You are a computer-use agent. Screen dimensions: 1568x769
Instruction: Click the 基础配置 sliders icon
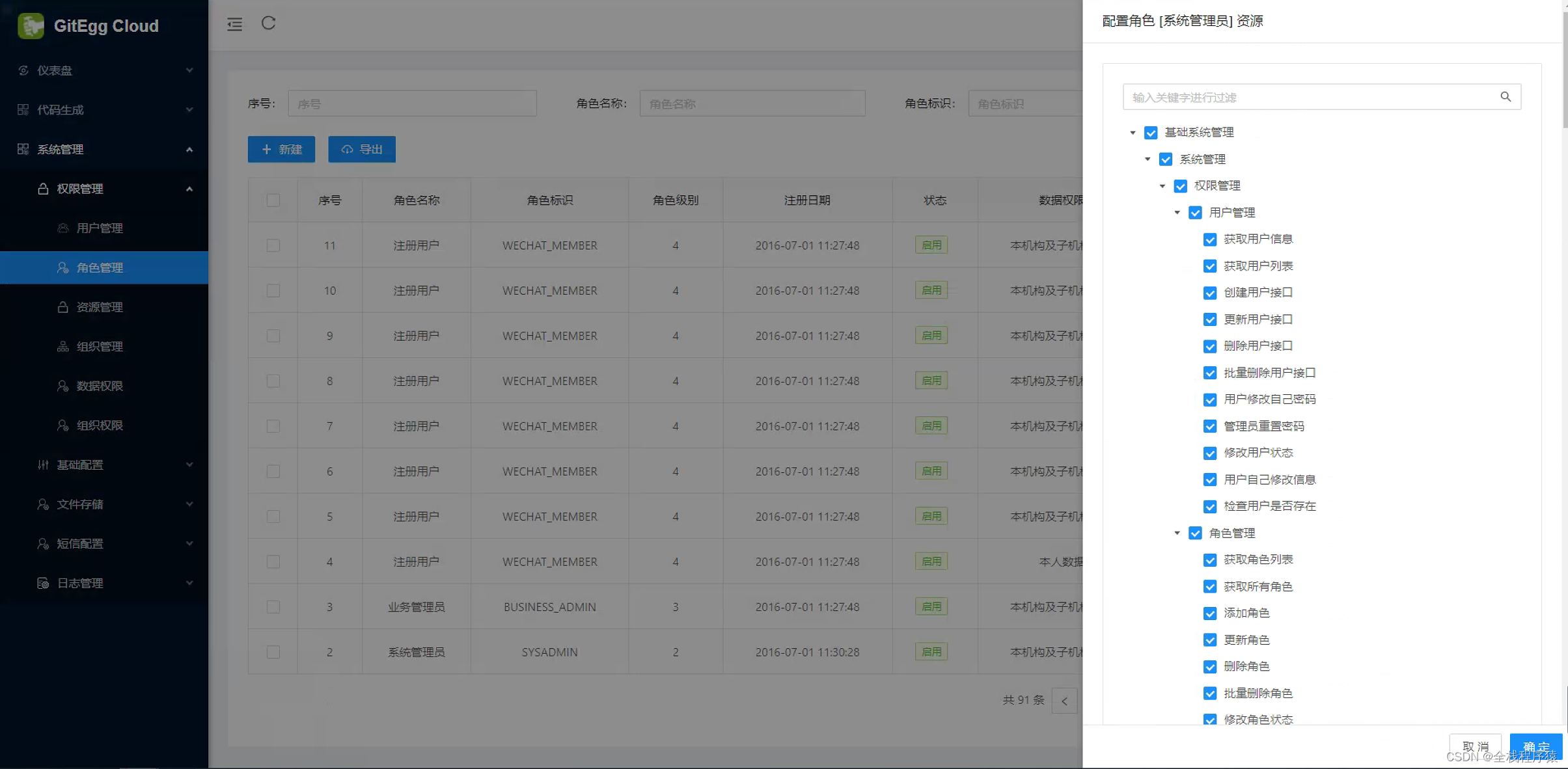(43, 465)
